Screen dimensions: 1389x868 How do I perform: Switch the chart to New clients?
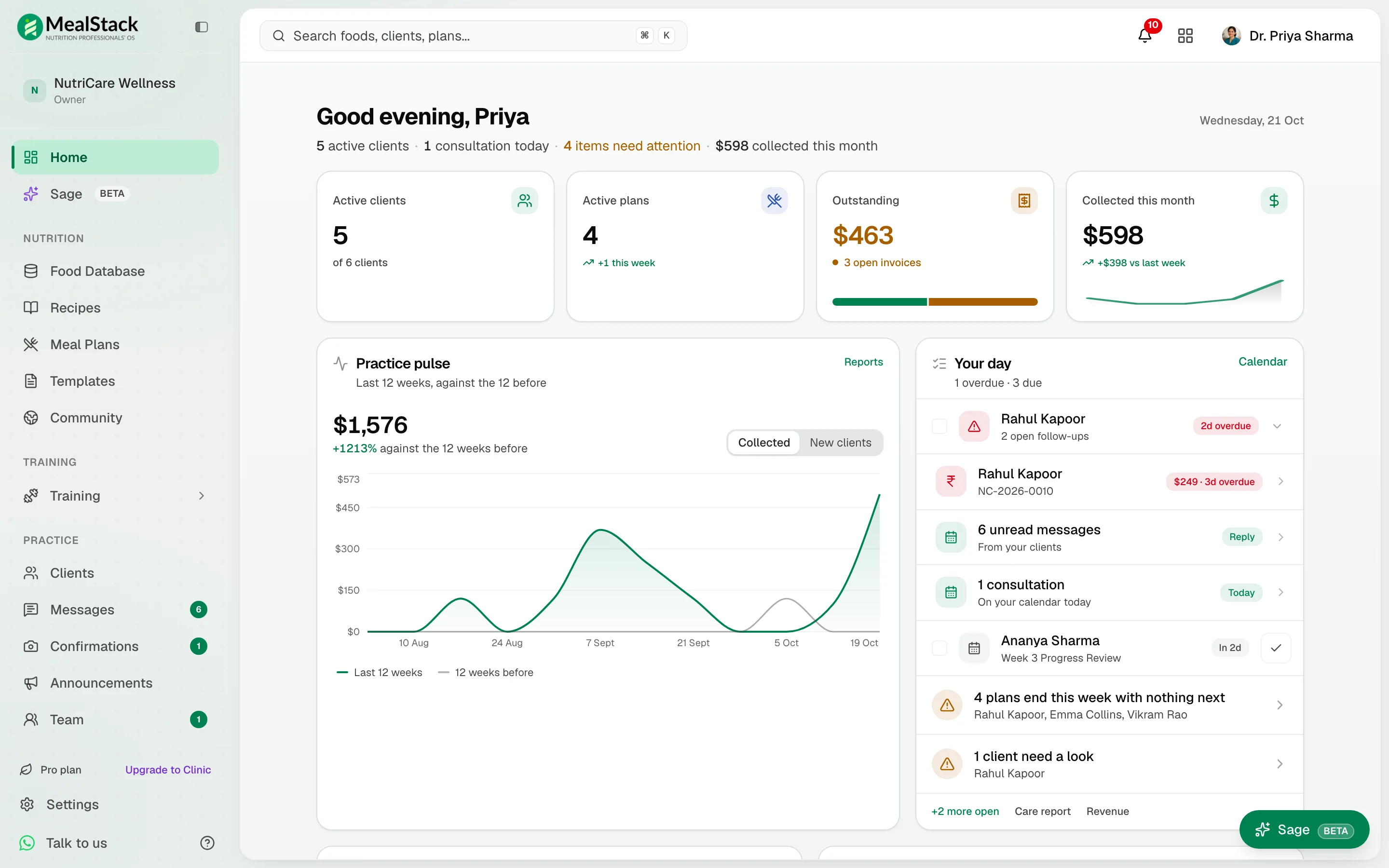click(x=840, y=443)
